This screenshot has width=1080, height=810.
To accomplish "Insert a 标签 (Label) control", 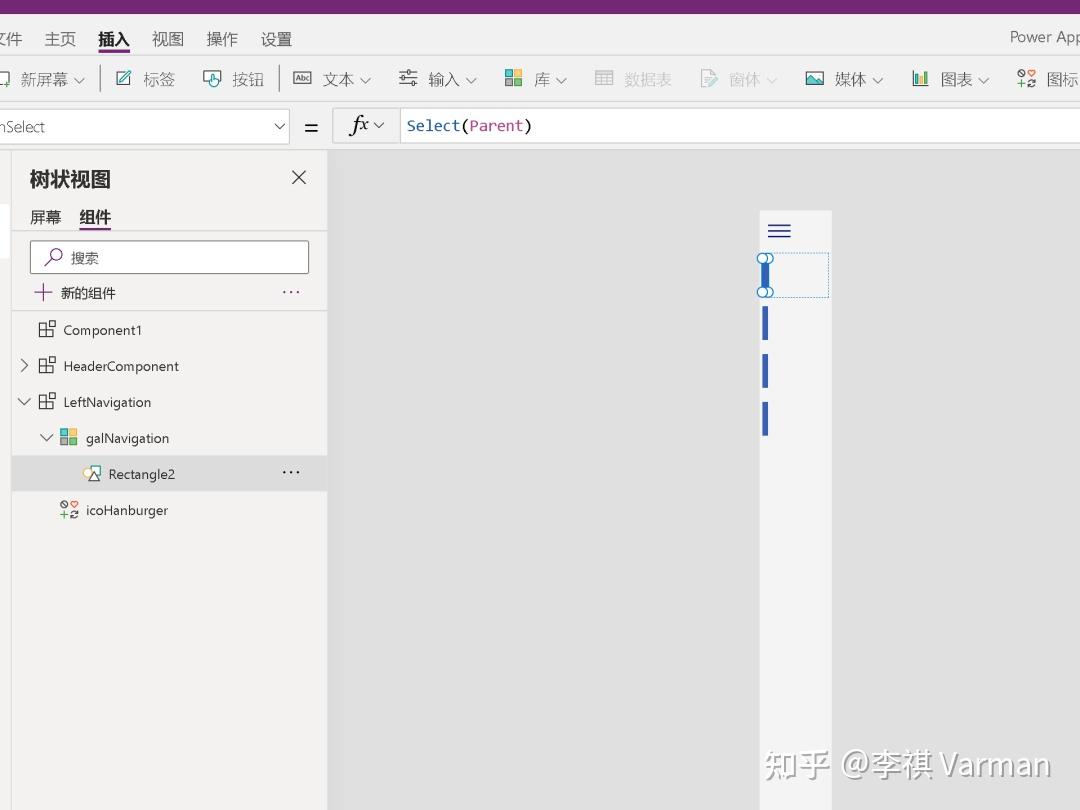I will (156, 78).
